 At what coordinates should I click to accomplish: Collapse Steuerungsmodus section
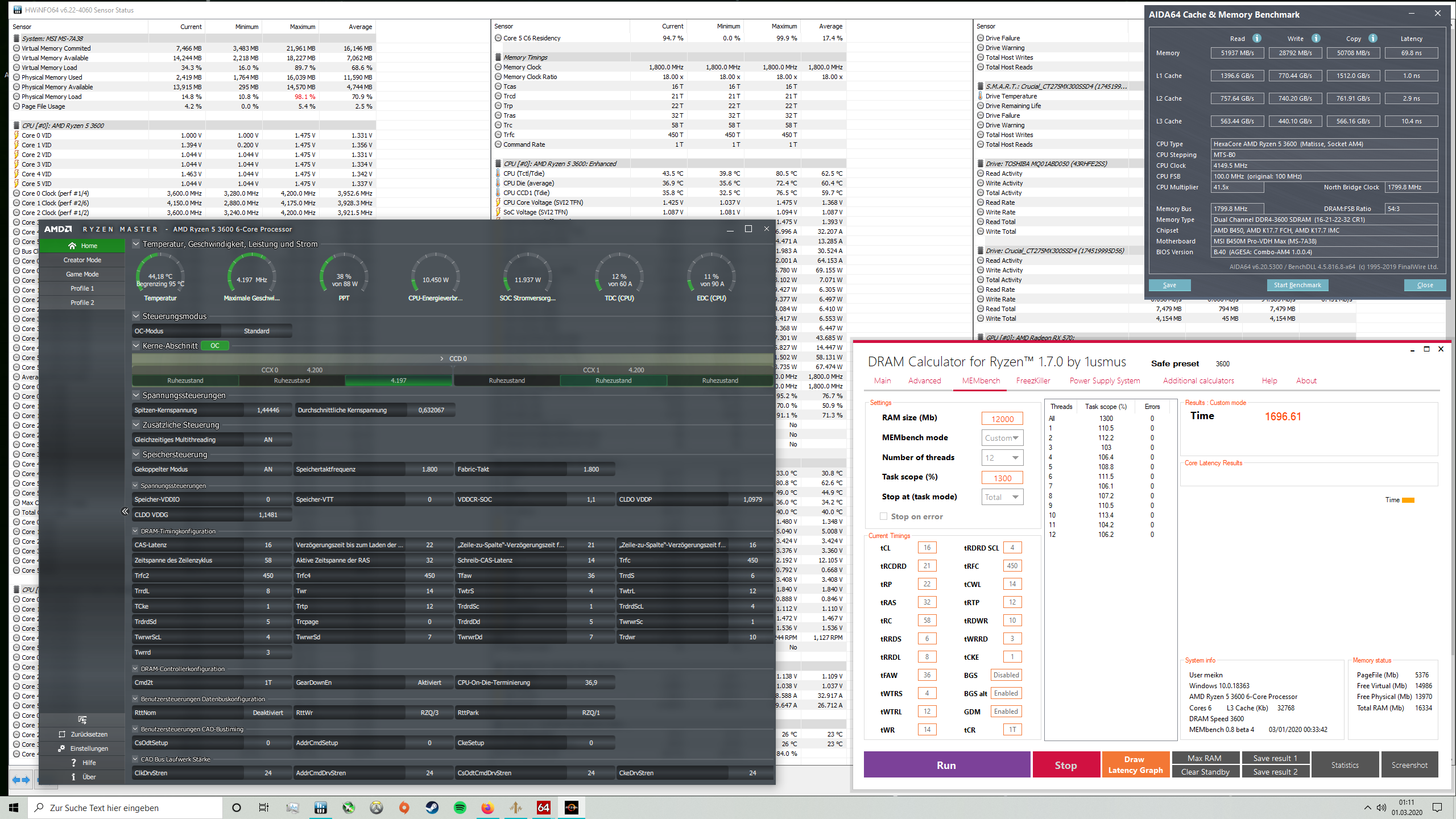(136, 316)
